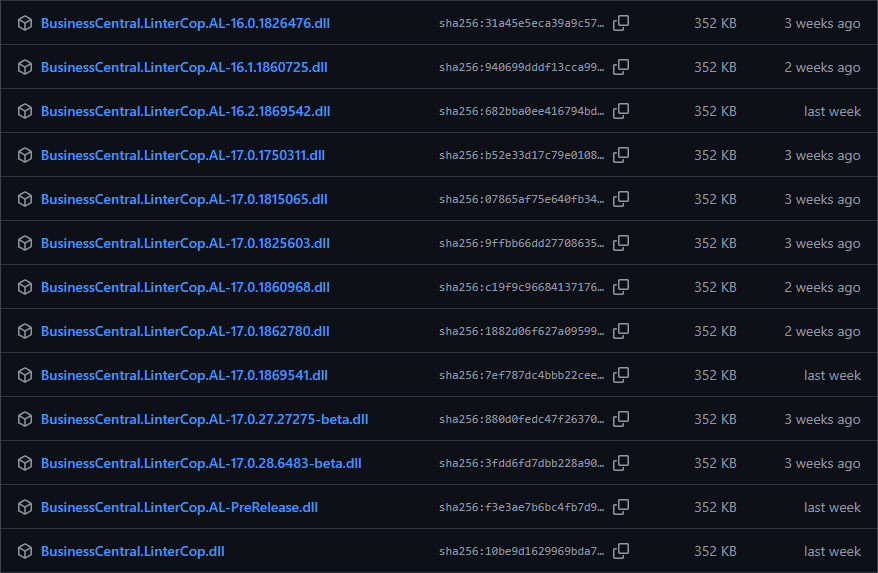Open the AL-17.0.1750311.dll asset link

(182, 155)
